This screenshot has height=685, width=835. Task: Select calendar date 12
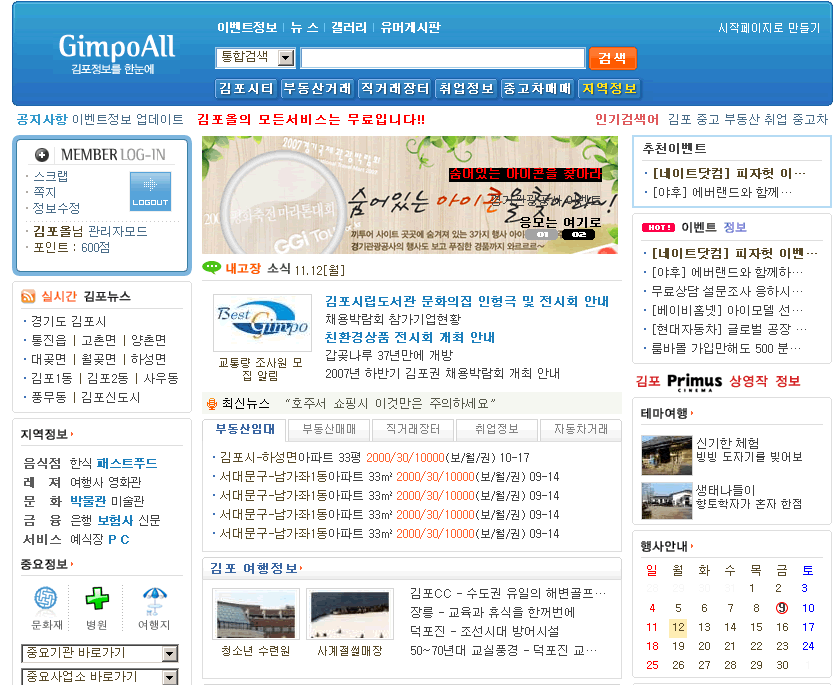click(678, 627)
